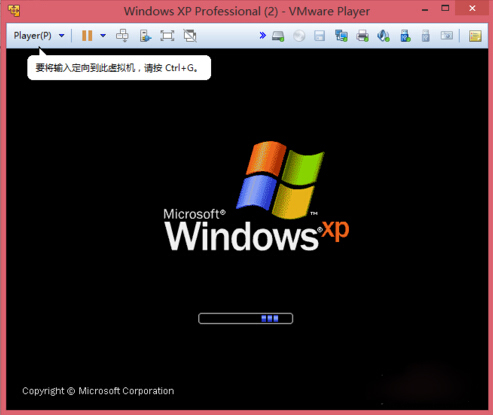
Task: Click the grayed USB device icon
Action: [x=426, y=36]
